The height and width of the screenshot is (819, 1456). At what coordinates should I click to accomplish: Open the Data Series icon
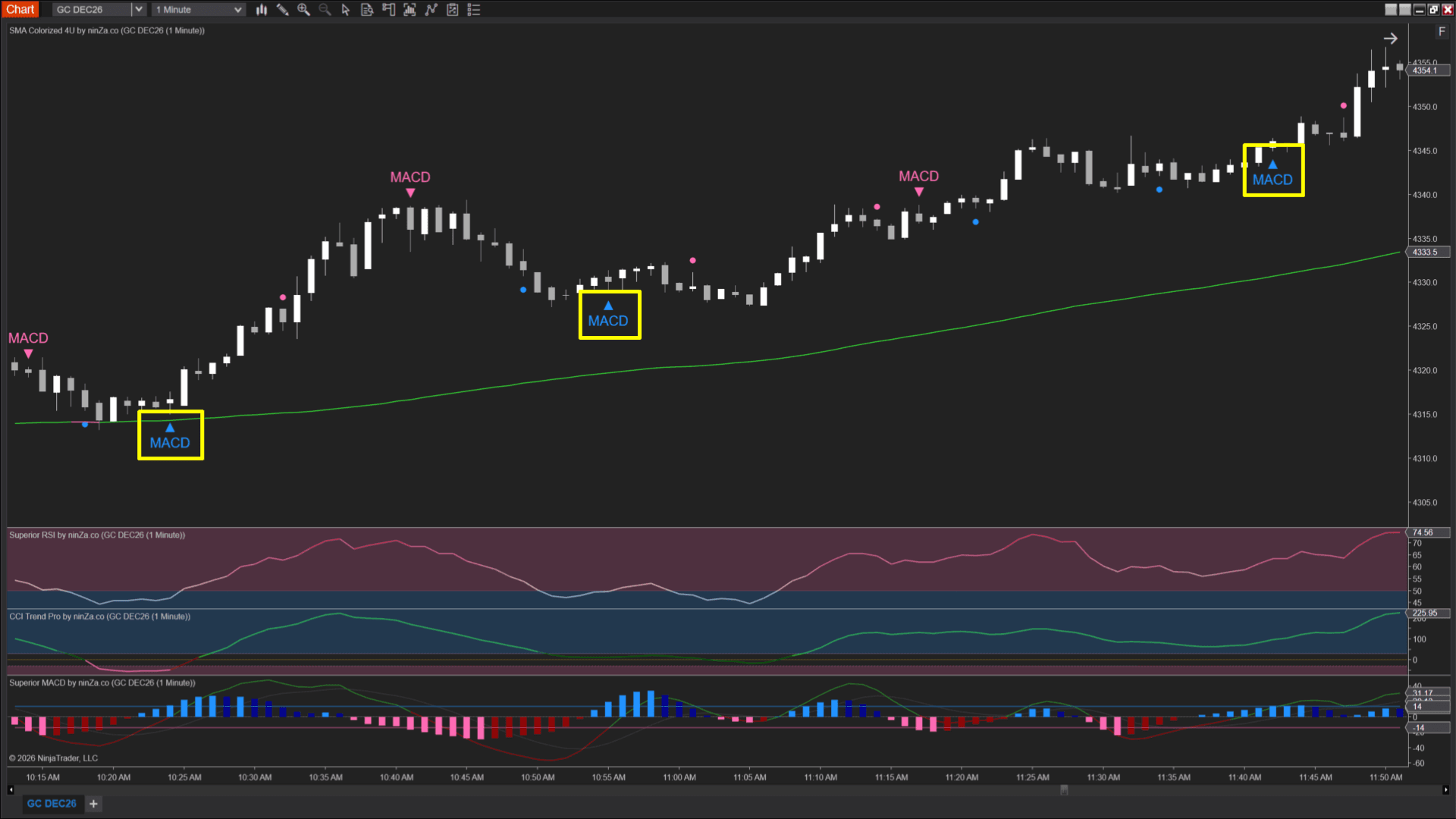tap(409, 10)
